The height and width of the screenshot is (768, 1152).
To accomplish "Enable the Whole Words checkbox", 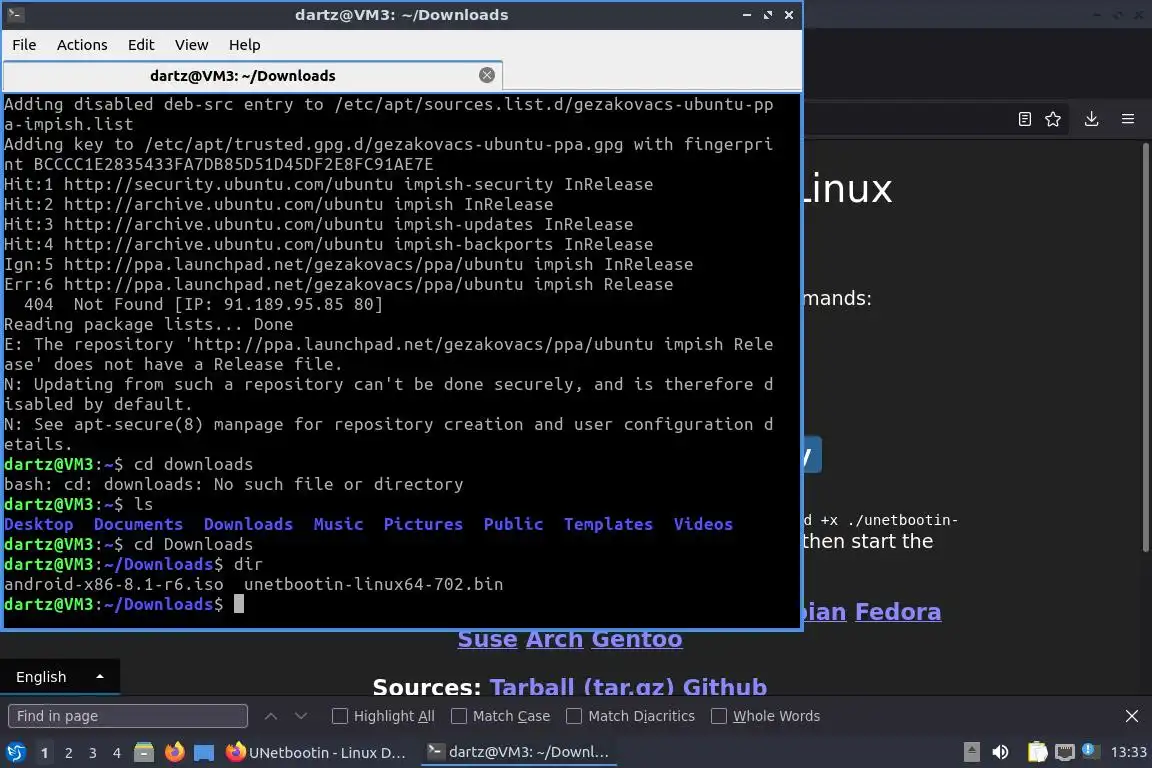I will 719,716.
